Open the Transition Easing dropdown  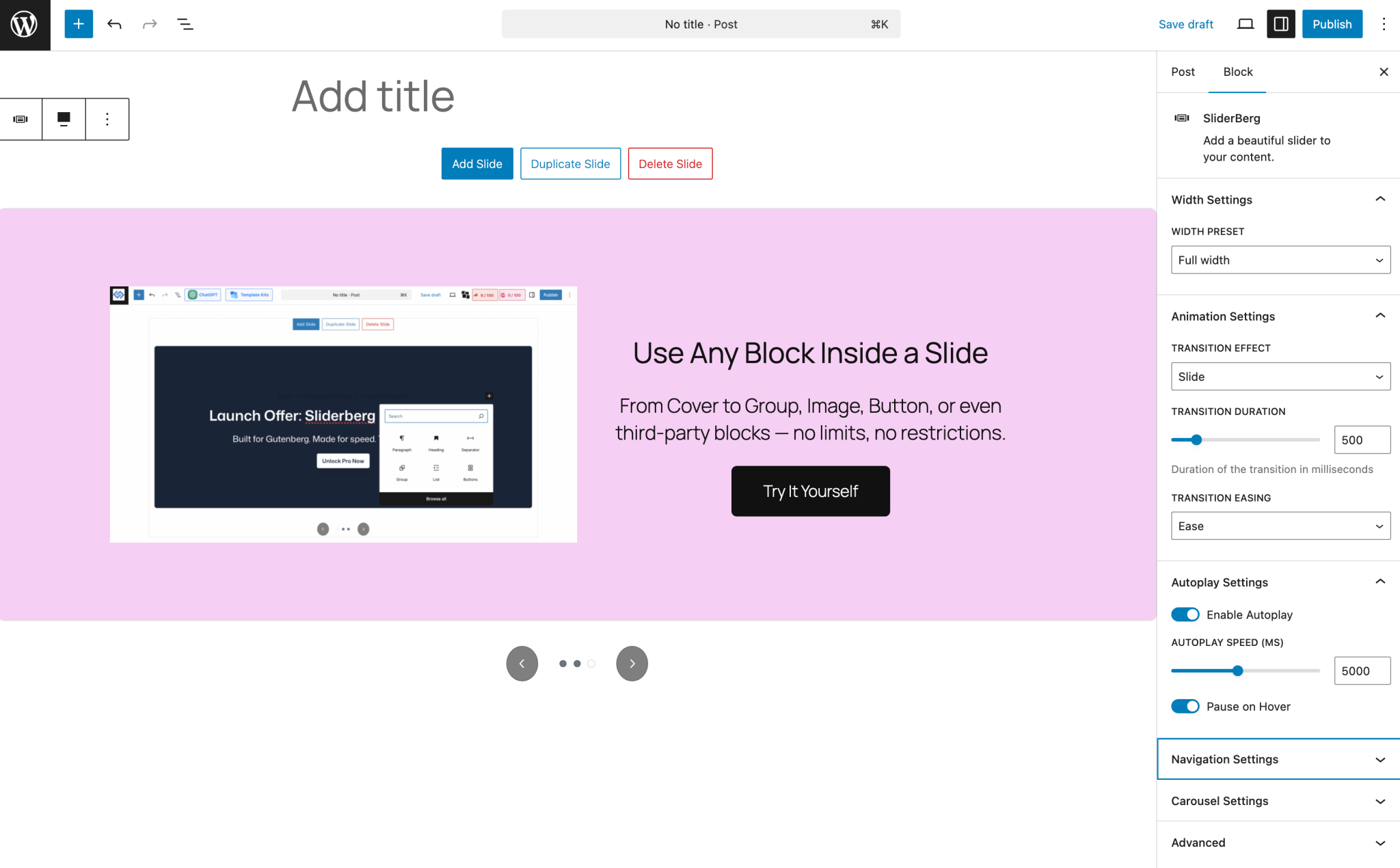[x=1280, y=526]
